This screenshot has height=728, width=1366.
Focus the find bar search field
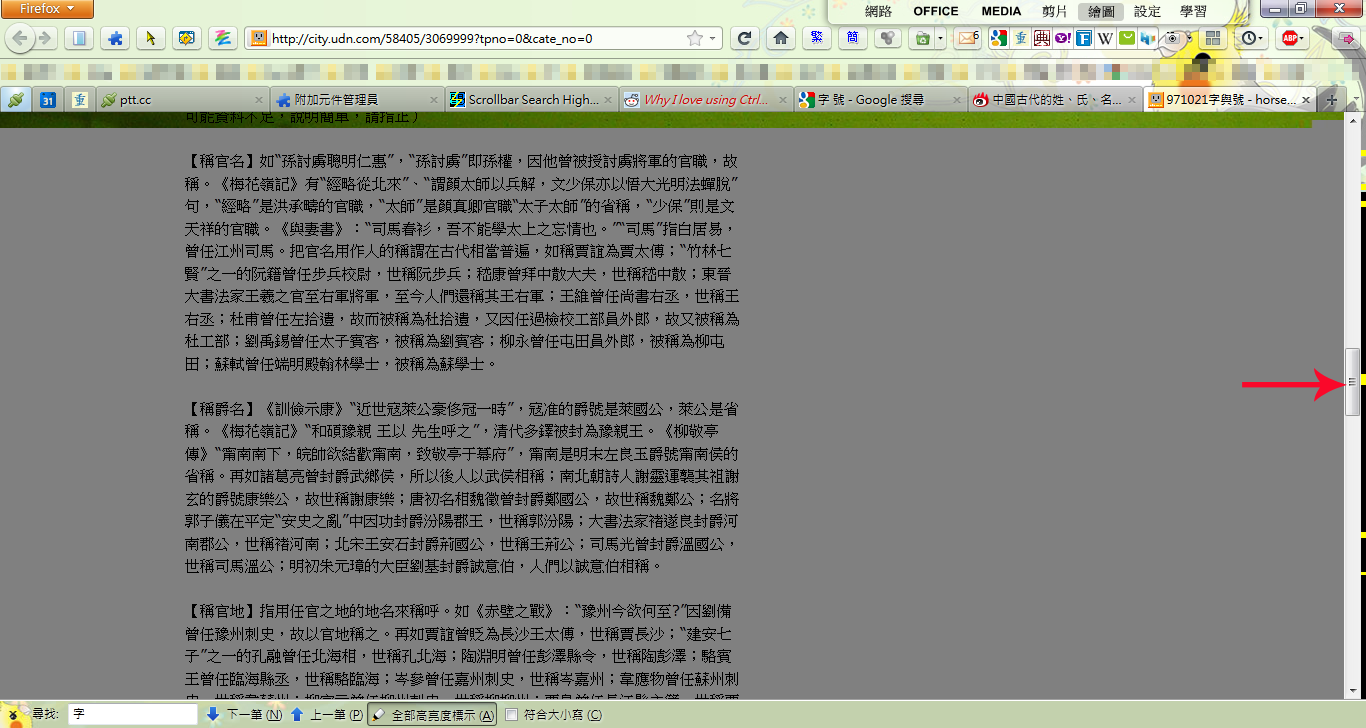133,715
